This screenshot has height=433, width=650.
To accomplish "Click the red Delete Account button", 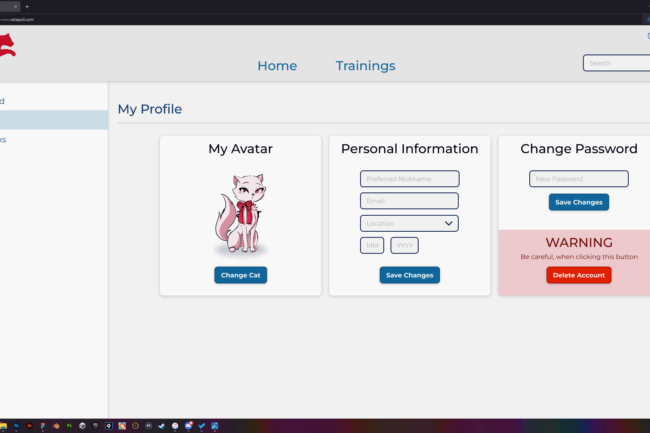I will point(578,275).
